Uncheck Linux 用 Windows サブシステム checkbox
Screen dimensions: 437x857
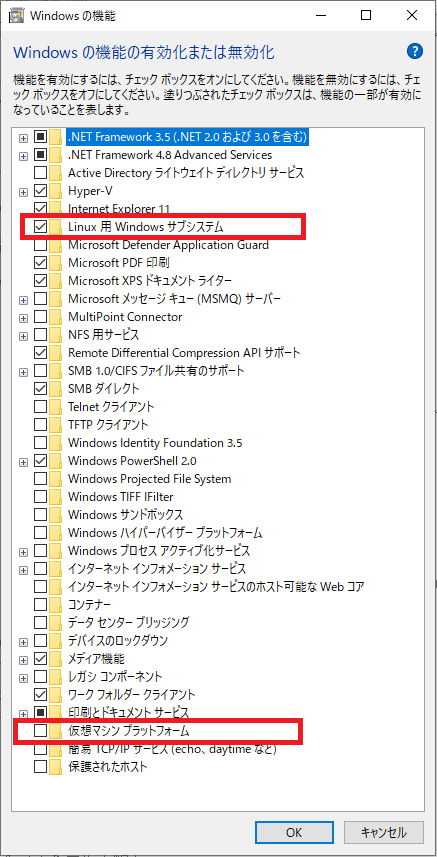[40, 227]
